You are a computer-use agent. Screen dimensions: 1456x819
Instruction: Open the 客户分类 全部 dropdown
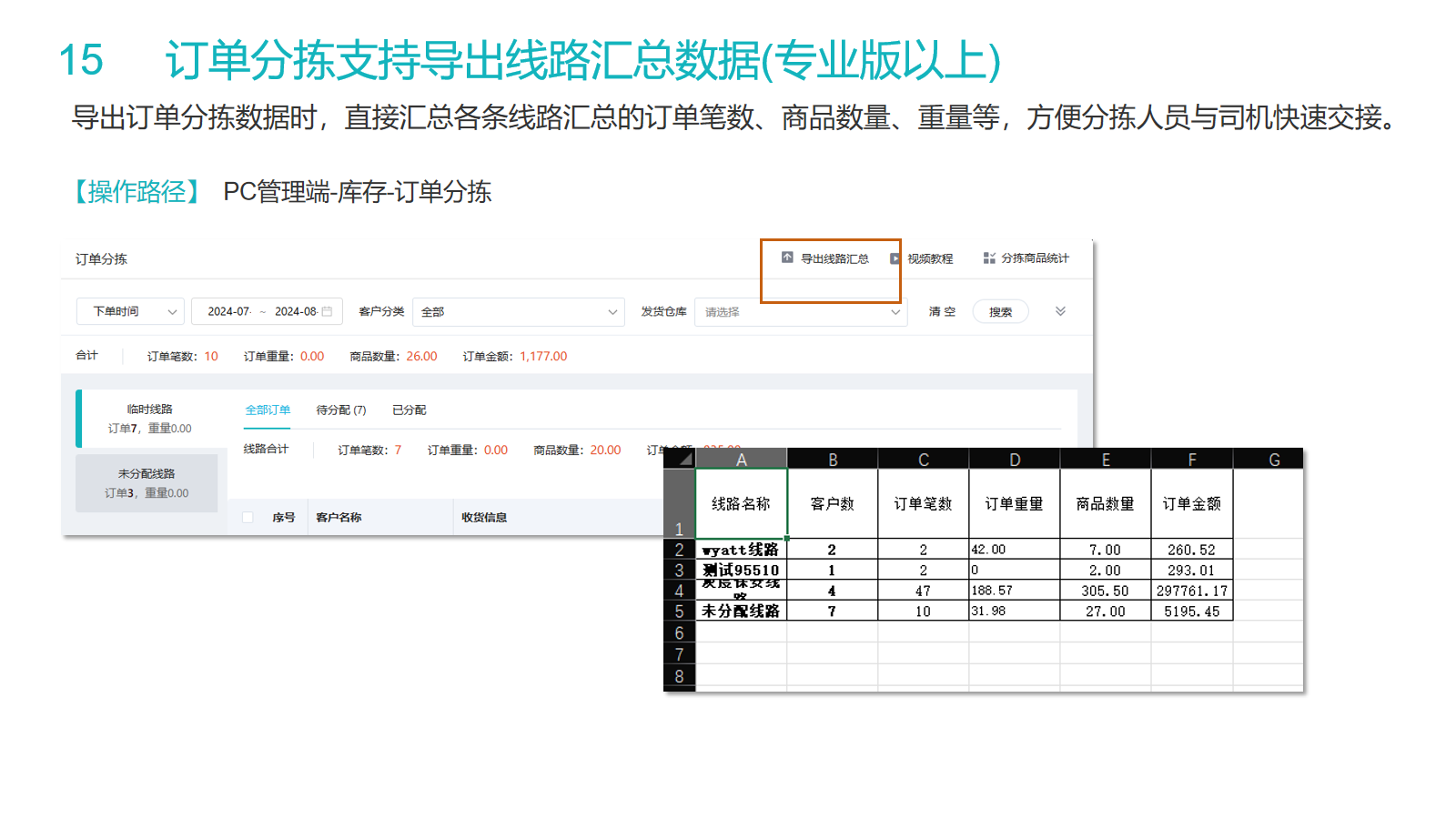point(518,311)
